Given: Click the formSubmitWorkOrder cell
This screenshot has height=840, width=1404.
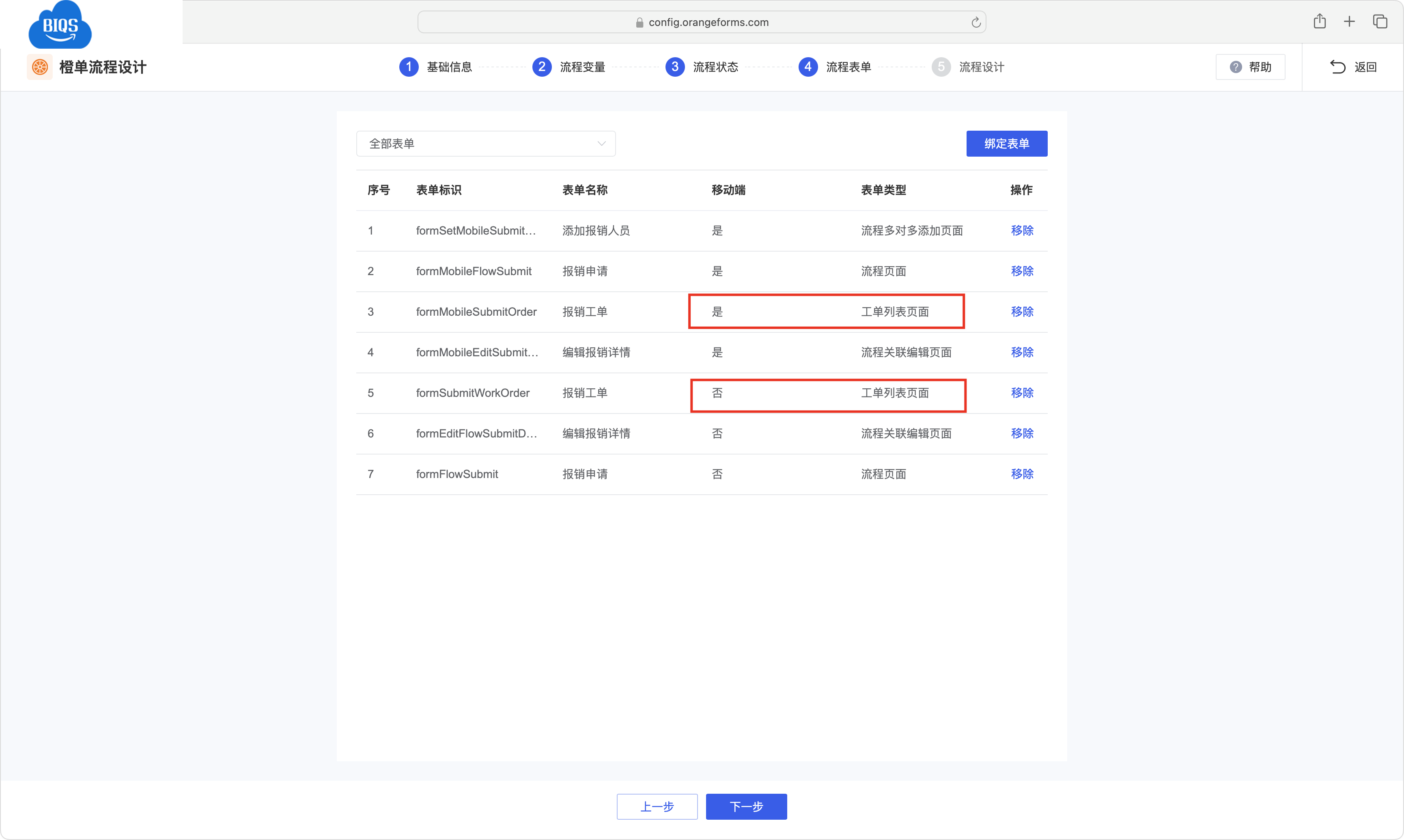Looking at the screenshot, I should [x=472, y=393].
